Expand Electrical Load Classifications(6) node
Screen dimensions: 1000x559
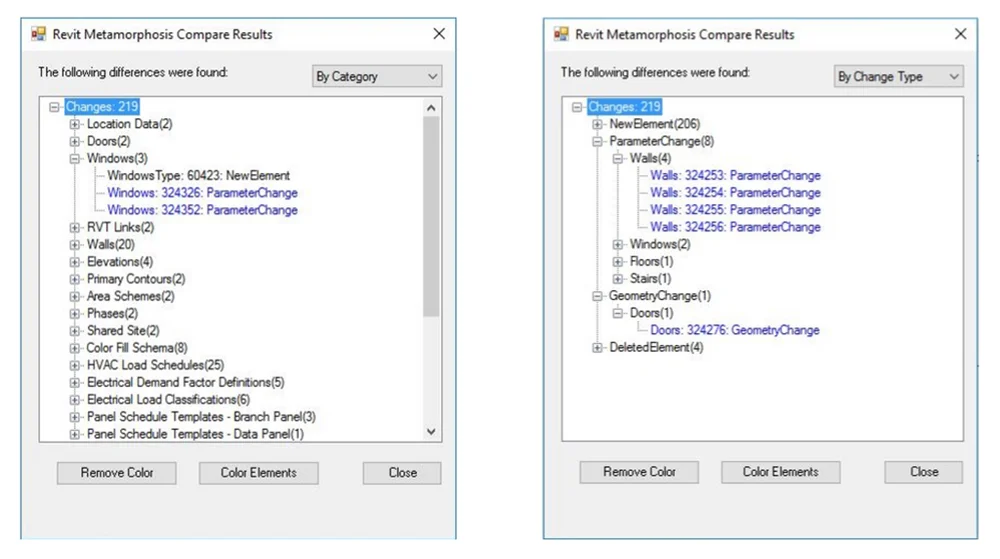[x=75, y=400]
